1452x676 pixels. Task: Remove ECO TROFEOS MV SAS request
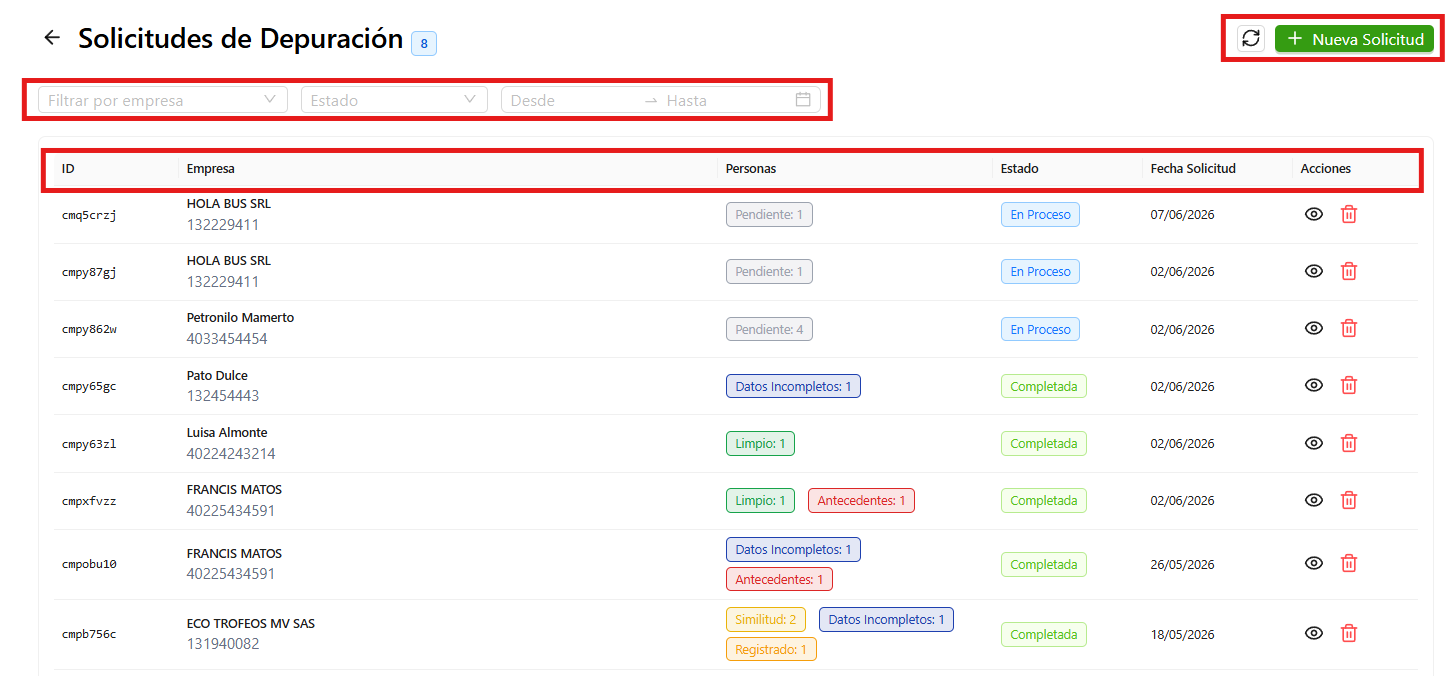tap(1348, 633)
